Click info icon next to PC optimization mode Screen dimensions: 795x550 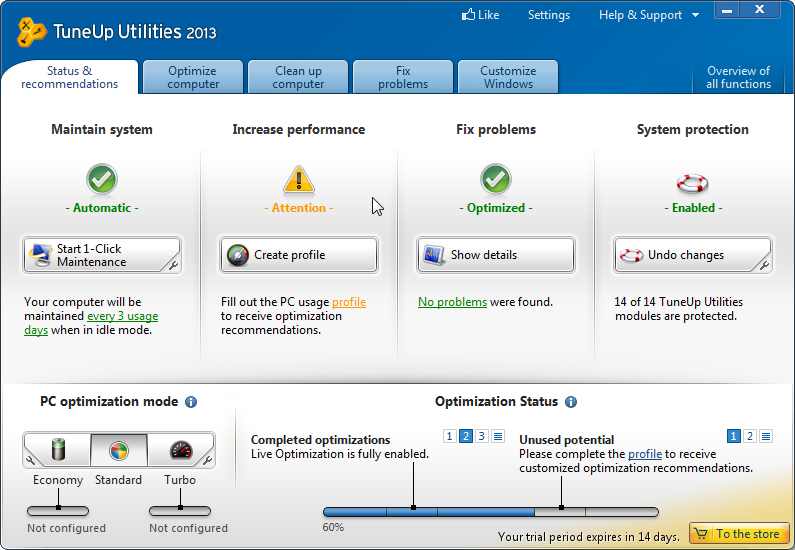191,402
